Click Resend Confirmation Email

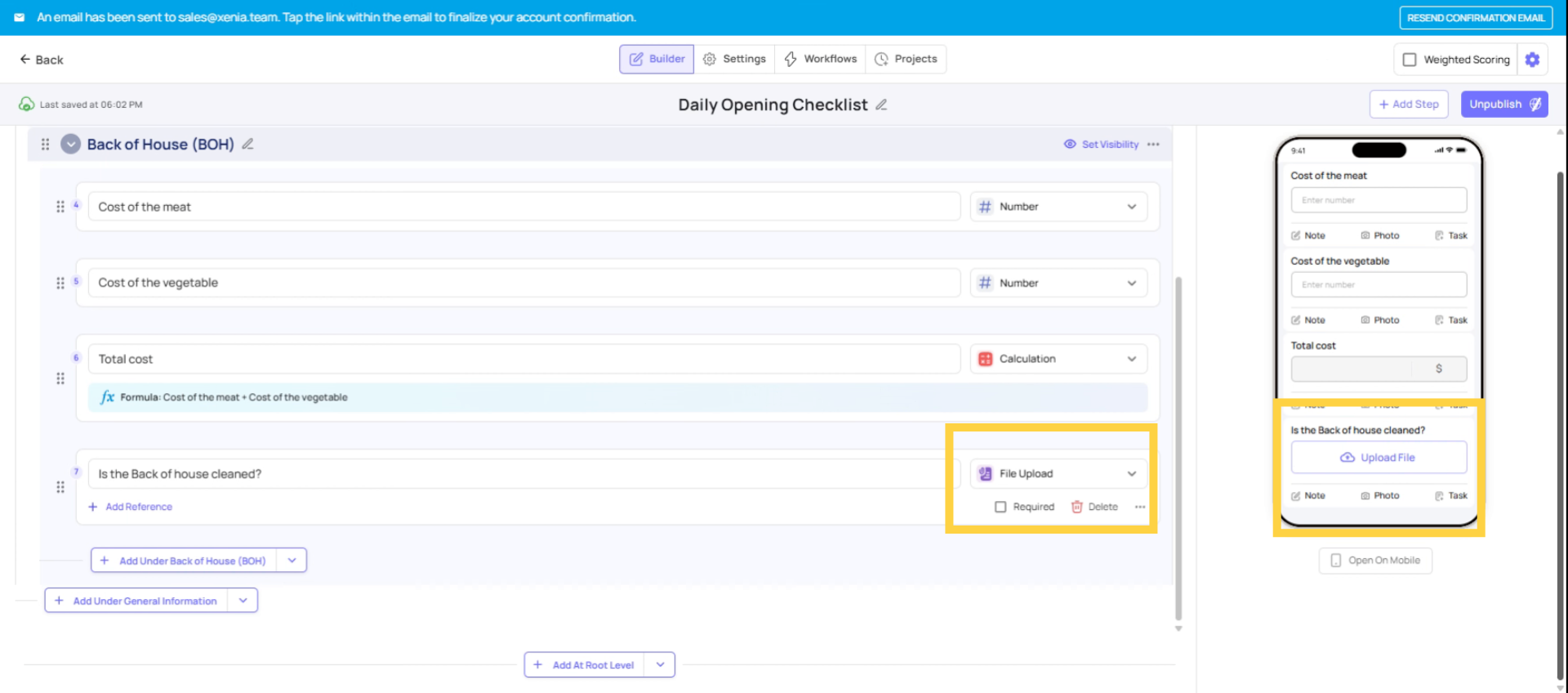[1475, 17]
